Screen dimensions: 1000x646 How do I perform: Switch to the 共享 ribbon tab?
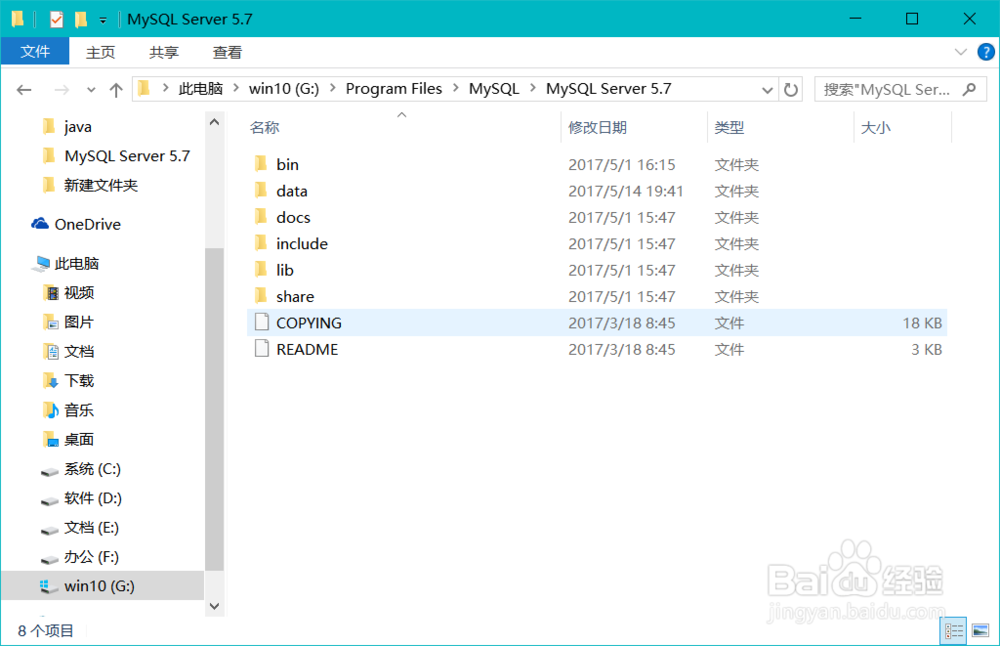click(163, 52)
